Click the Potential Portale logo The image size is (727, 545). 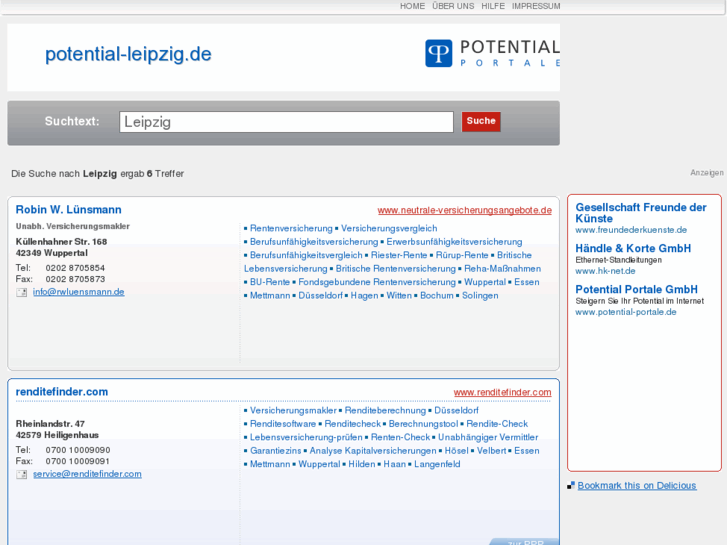[x=491, y=54]
